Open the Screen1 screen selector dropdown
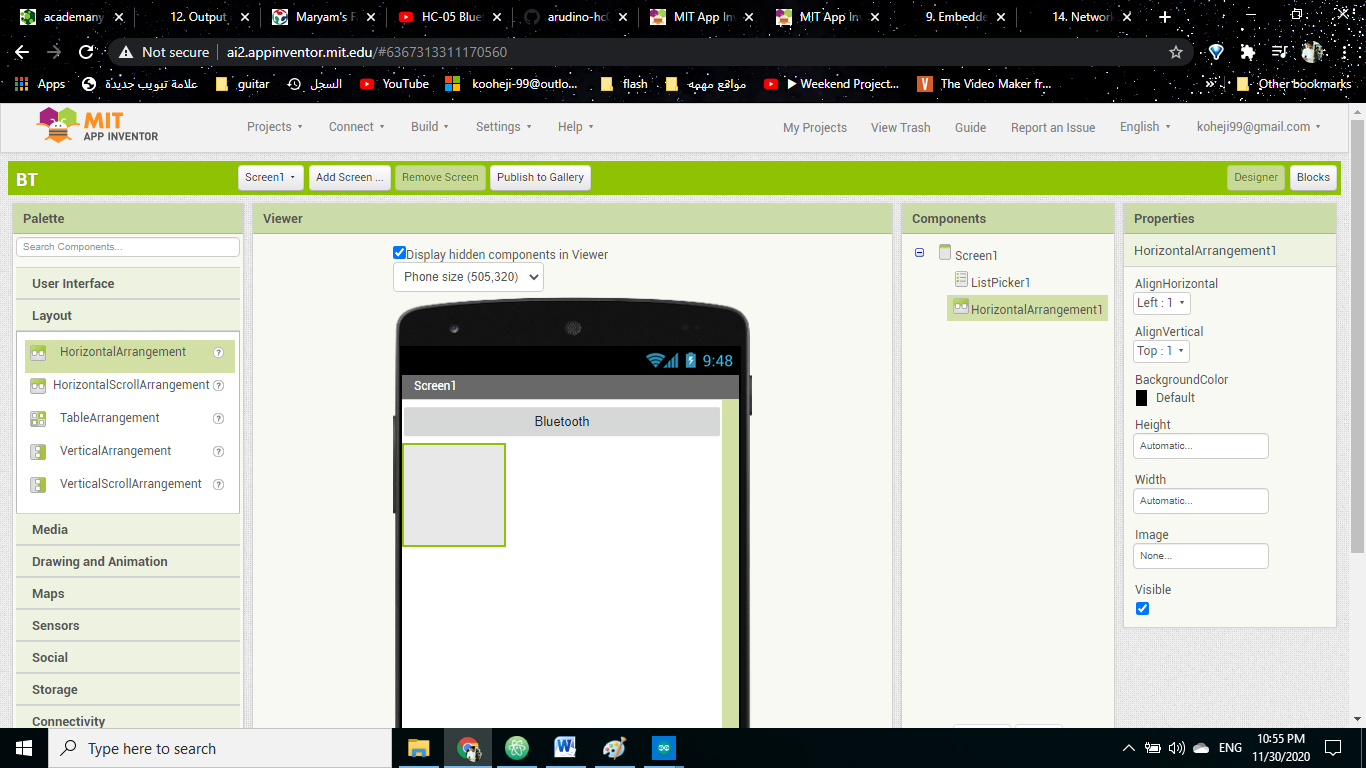This screenshot has height=768, width=1366. point(270,177)
